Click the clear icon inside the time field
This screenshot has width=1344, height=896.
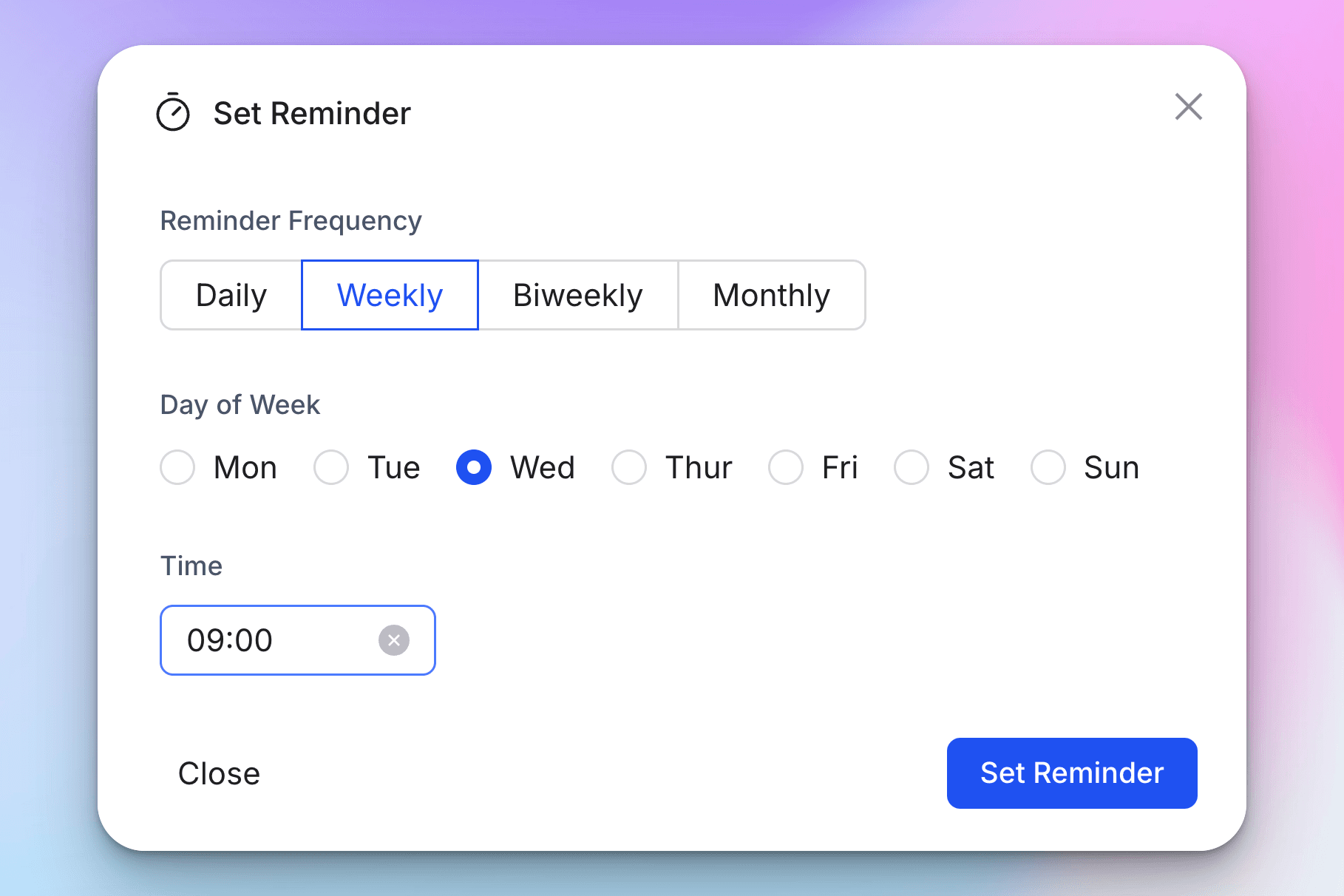tap(394, 640)
